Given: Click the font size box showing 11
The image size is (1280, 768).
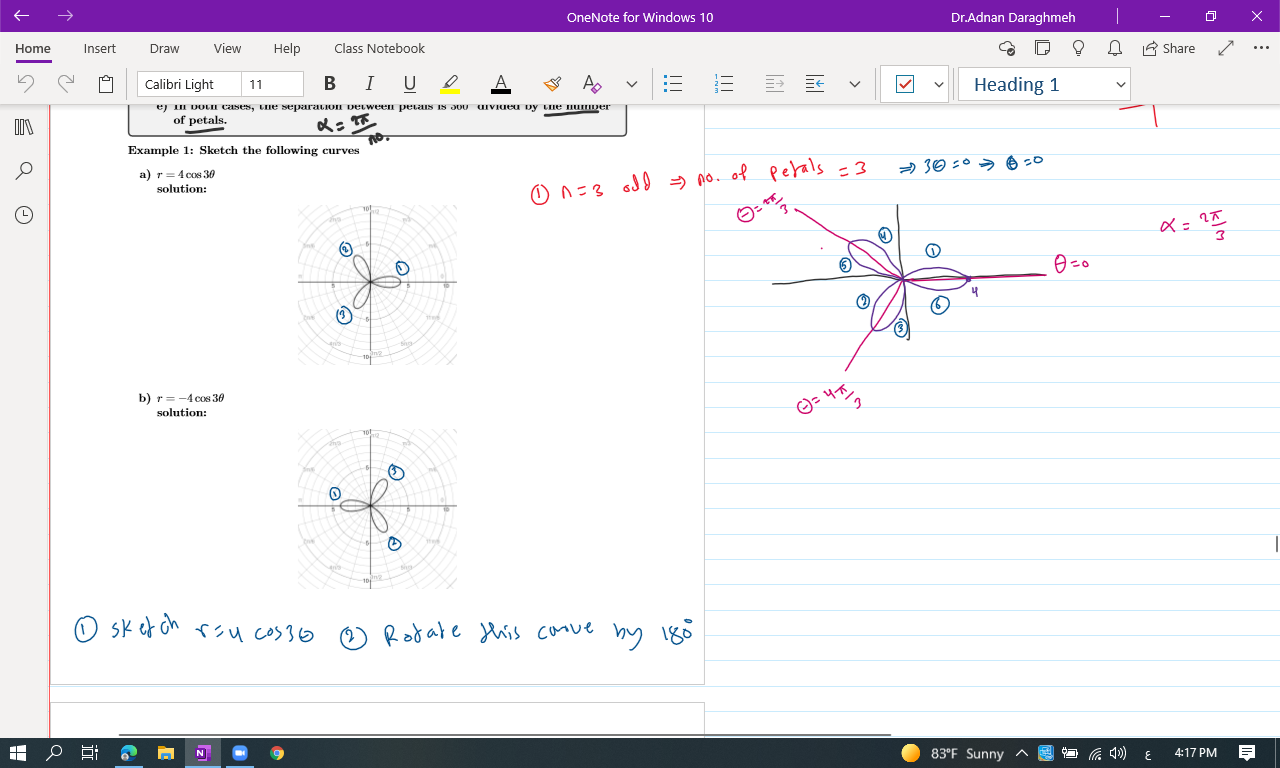Looking at the screenshot, I should [272, 84].
